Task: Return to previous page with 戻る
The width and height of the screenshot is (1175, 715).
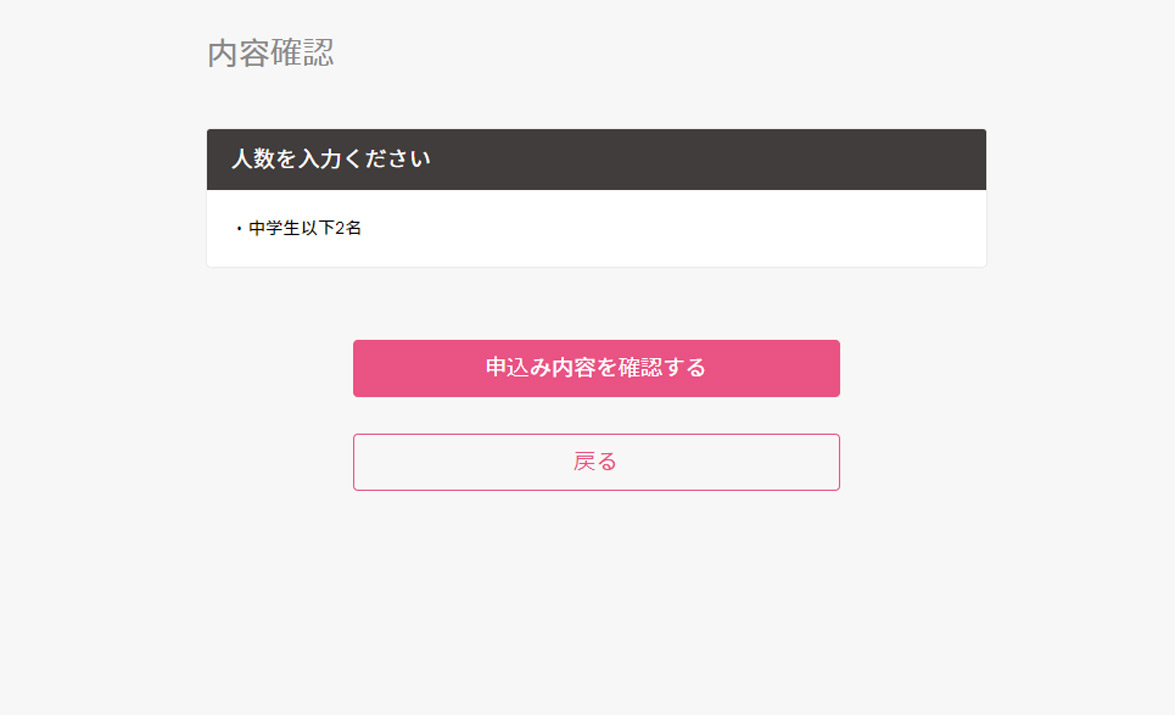Action: 596,462
